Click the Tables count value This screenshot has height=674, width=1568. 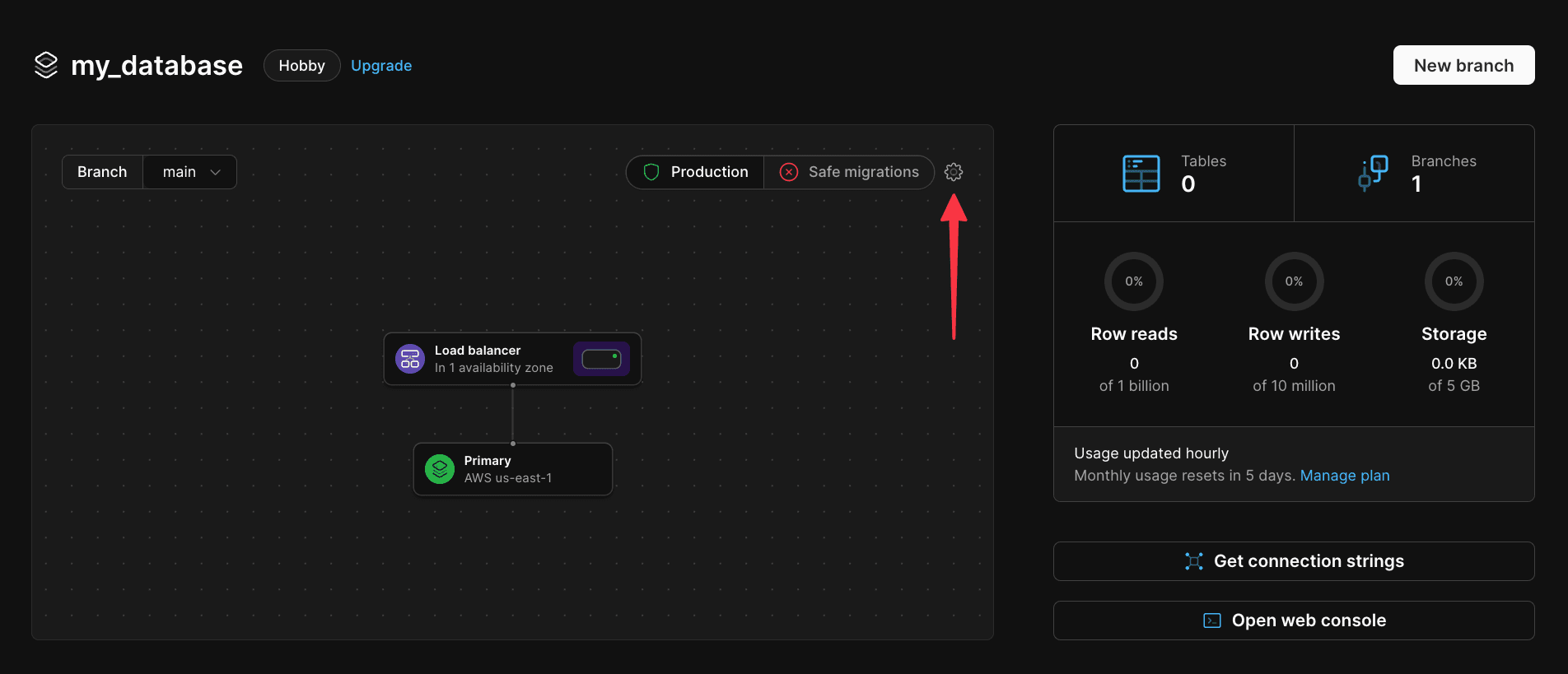point(1188,184)
